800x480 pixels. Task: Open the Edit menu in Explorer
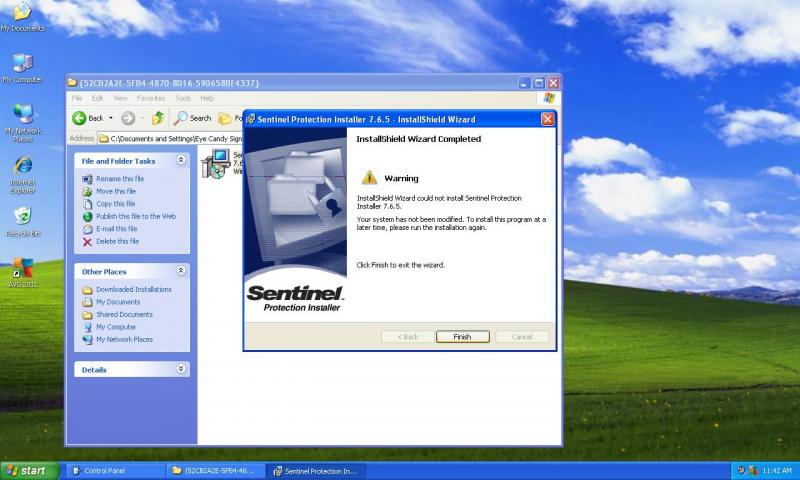(97, 98)
